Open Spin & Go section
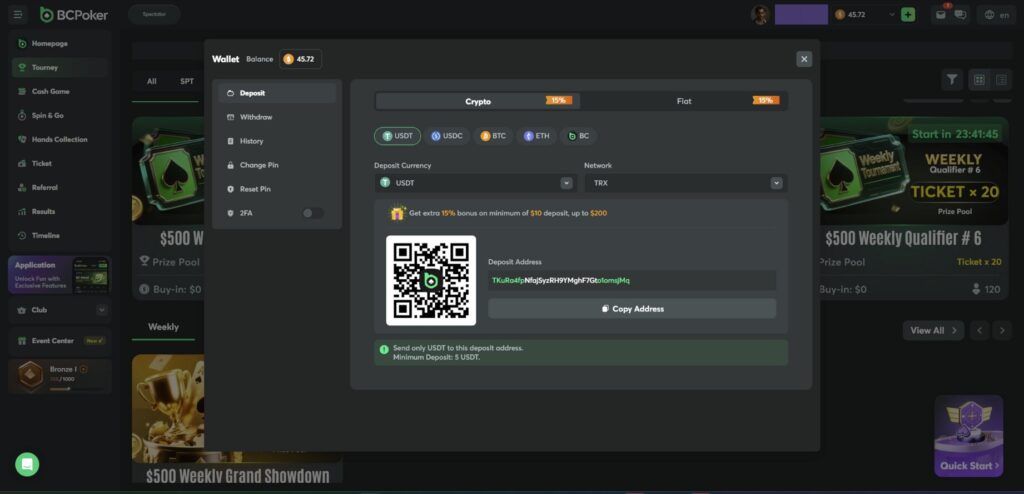Screen dimensions: 1024x494 (59, 115)
